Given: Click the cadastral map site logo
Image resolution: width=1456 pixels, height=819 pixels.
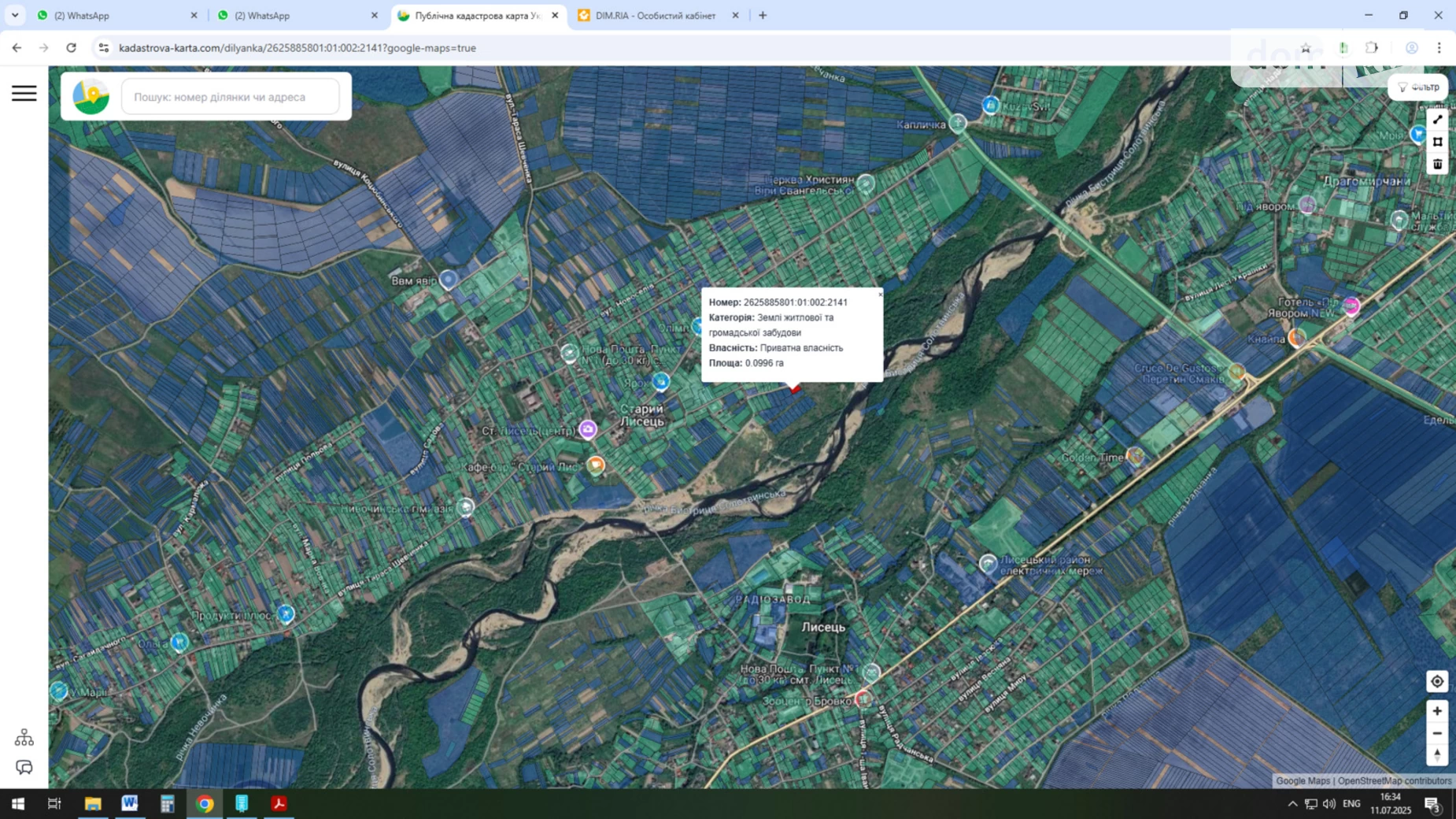Looking at the screenshot, I should coord(91,97).
